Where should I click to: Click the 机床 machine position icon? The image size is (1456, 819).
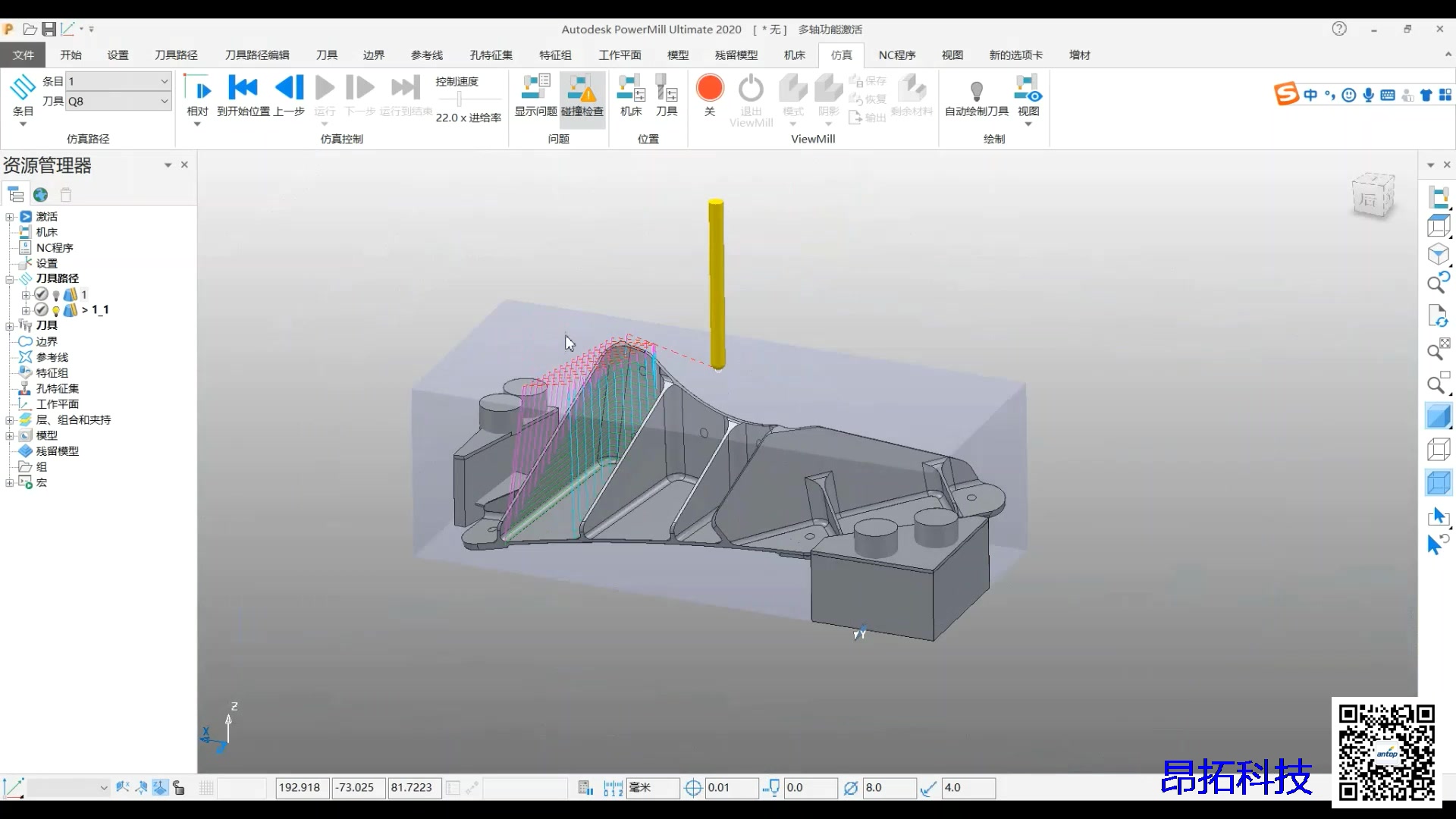631,96
